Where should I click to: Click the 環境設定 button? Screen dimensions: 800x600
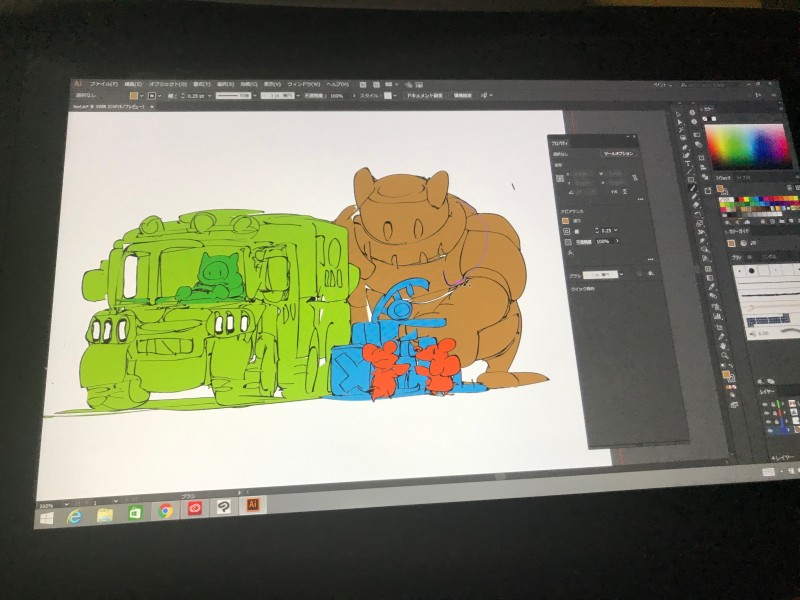[x=463, y=95]
